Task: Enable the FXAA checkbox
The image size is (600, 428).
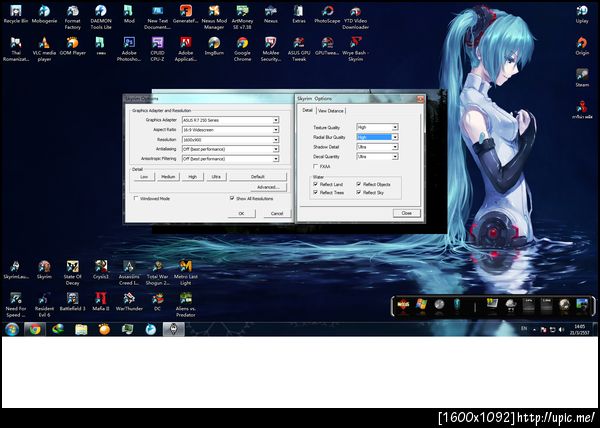Action: (316, 166)
